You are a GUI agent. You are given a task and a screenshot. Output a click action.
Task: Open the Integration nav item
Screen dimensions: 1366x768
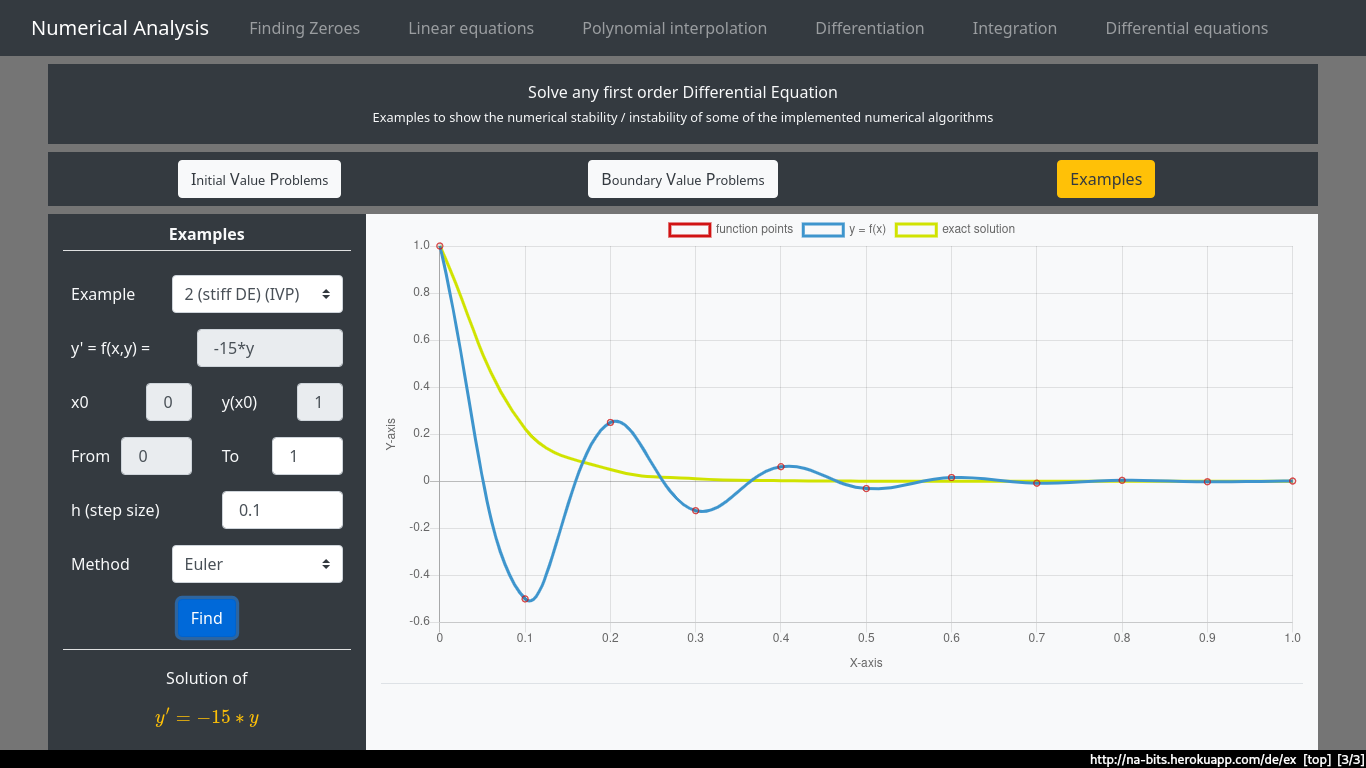[1014, 28]
